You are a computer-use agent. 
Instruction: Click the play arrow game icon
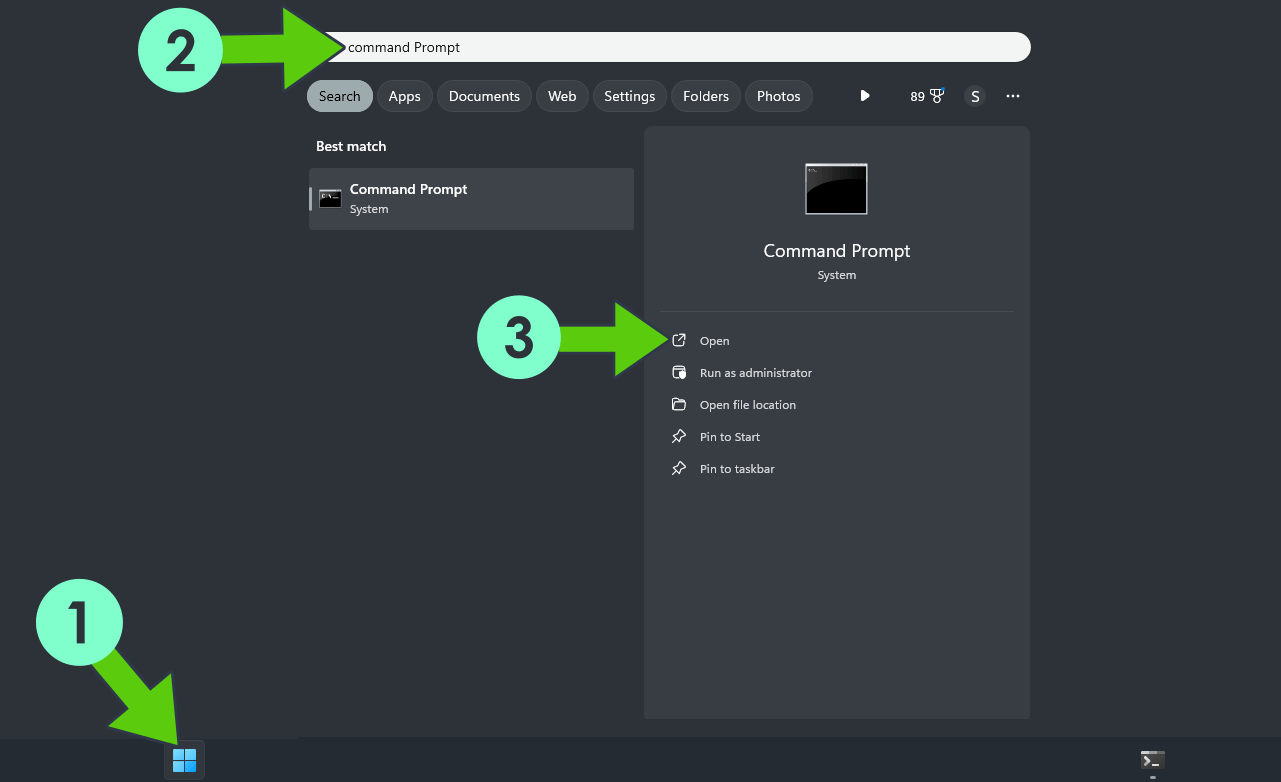pyautogui.click(x=864, y=95)
